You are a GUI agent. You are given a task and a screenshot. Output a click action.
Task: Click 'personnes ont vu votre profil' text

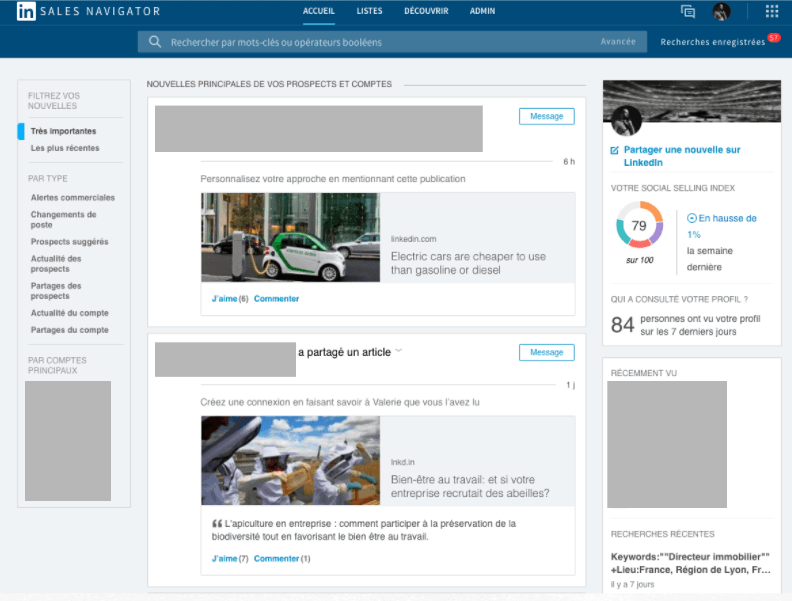point(700,325)
